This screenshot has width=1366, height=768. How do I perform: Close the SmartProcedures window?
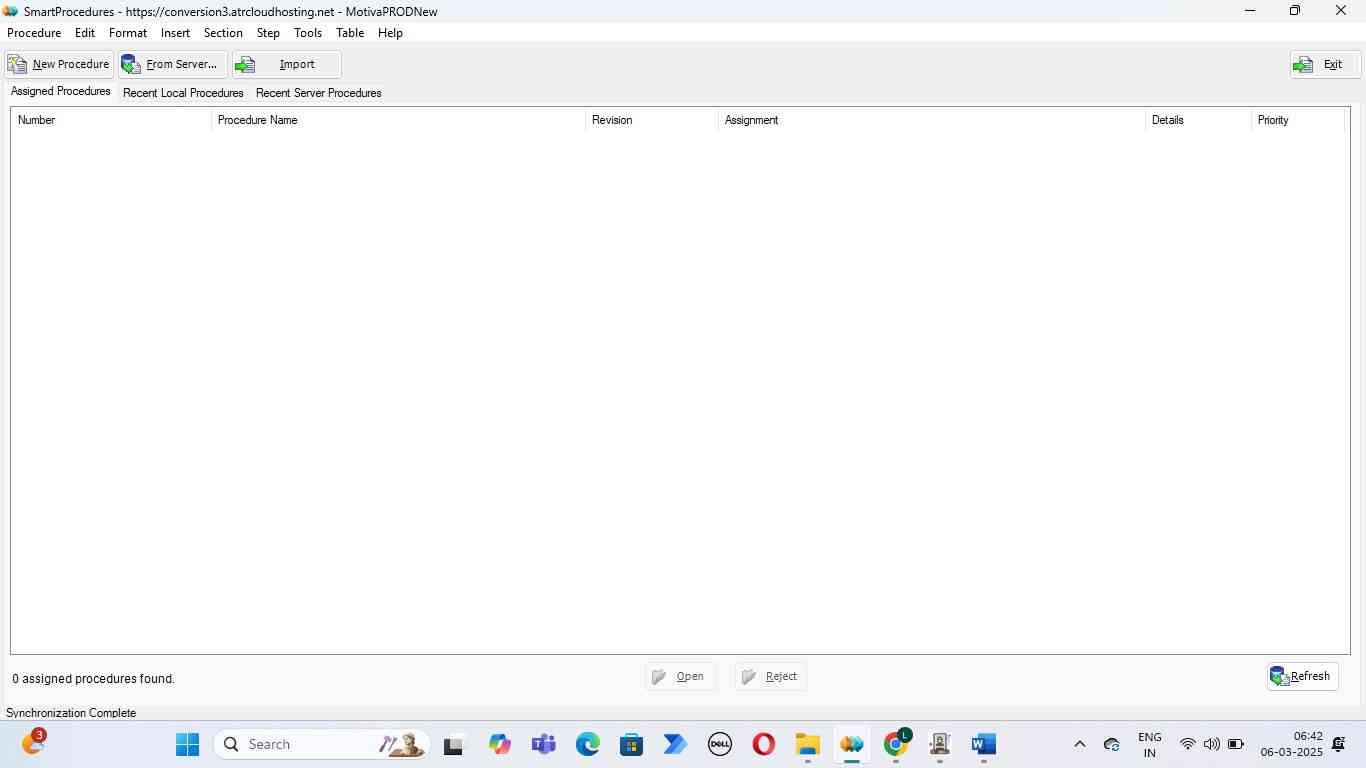coord(1341,11)
